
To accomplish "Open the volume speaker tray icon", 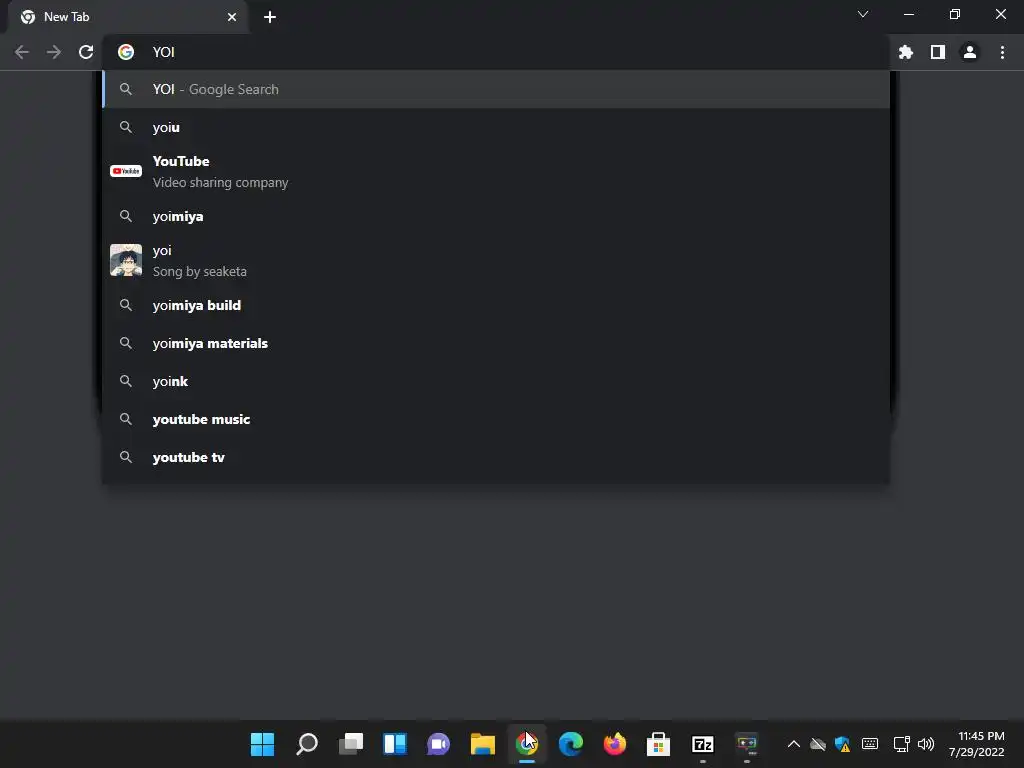I will pyautogui.click(x=926, y=744).
